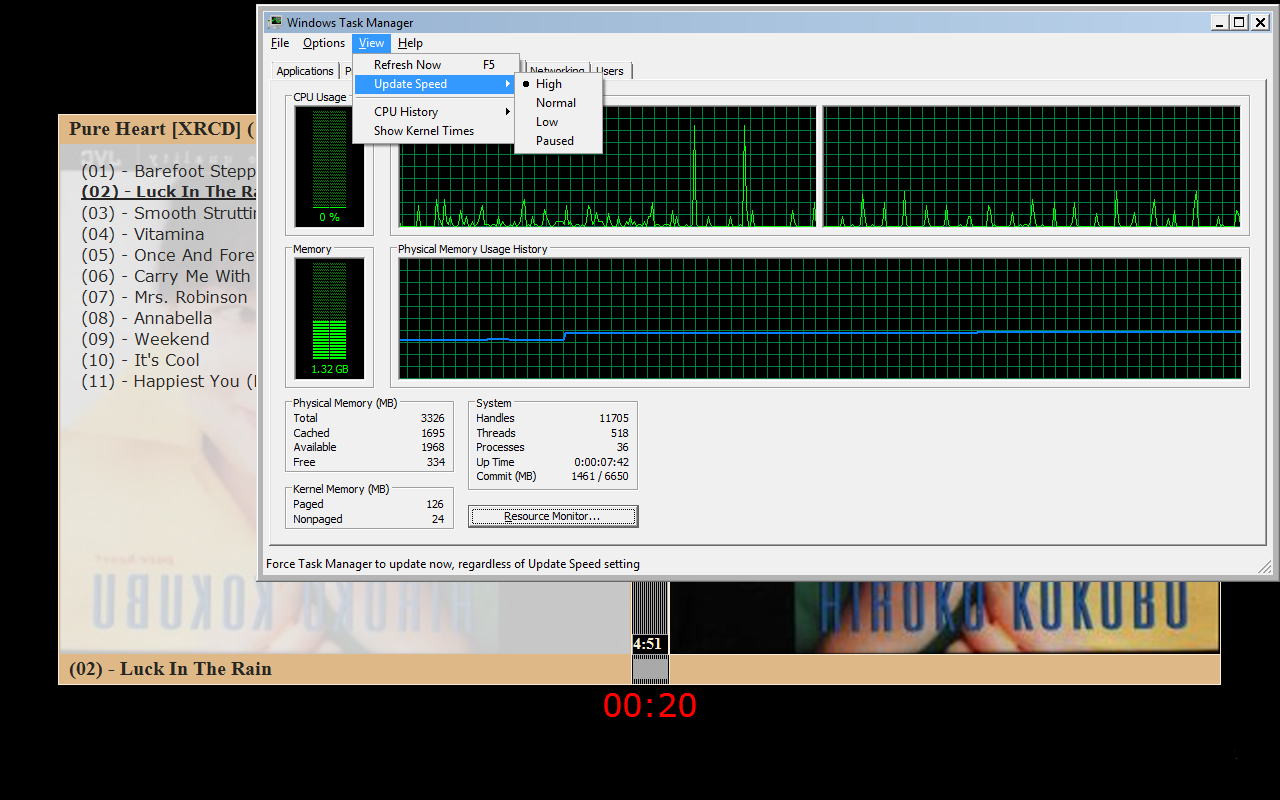Screen dimensions: 1280x800
Task: Open the Options menu
Action: click(x=324, y=43)
